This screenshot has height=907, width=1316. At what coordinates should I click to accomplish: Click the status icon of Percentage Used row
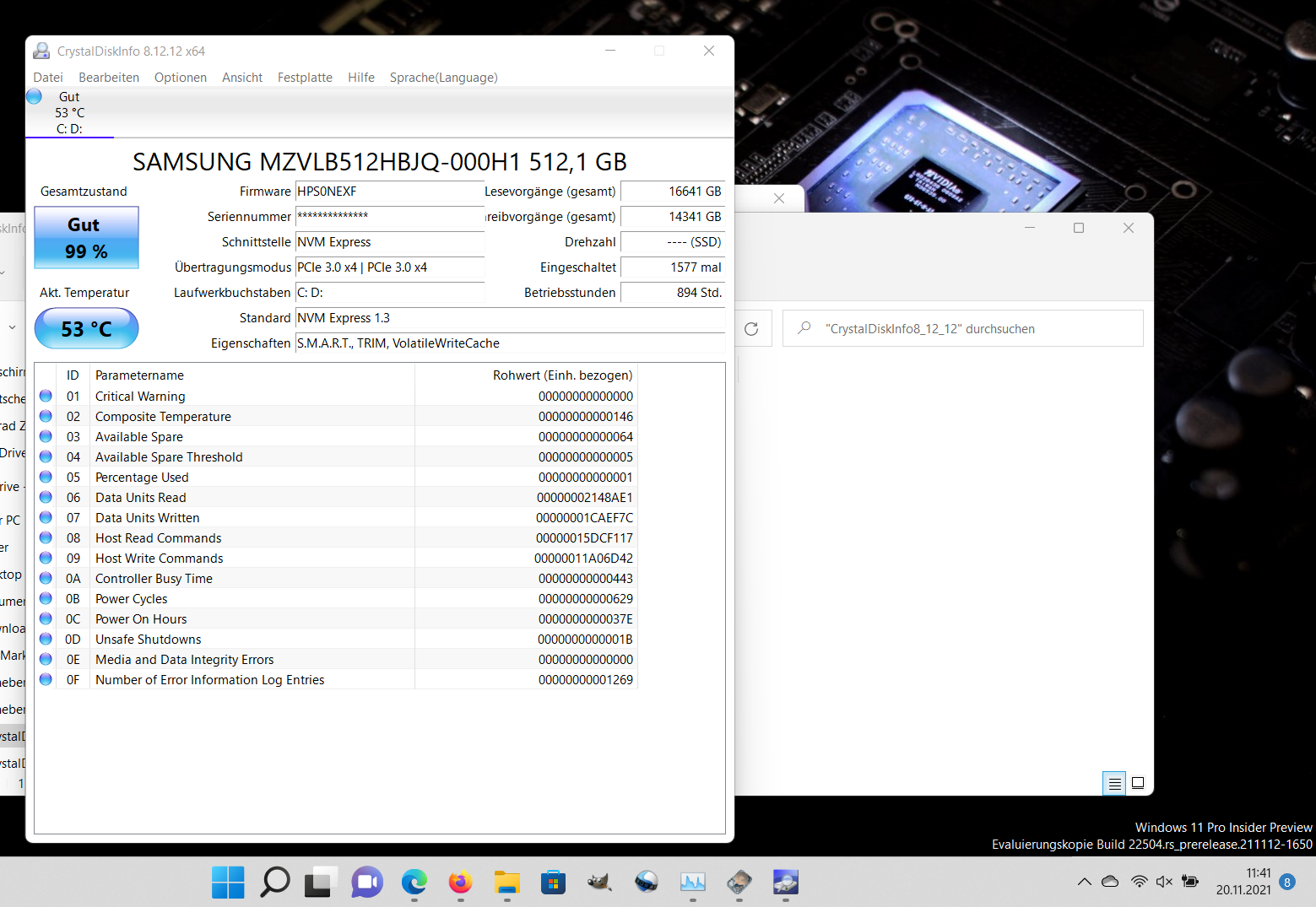46,477
